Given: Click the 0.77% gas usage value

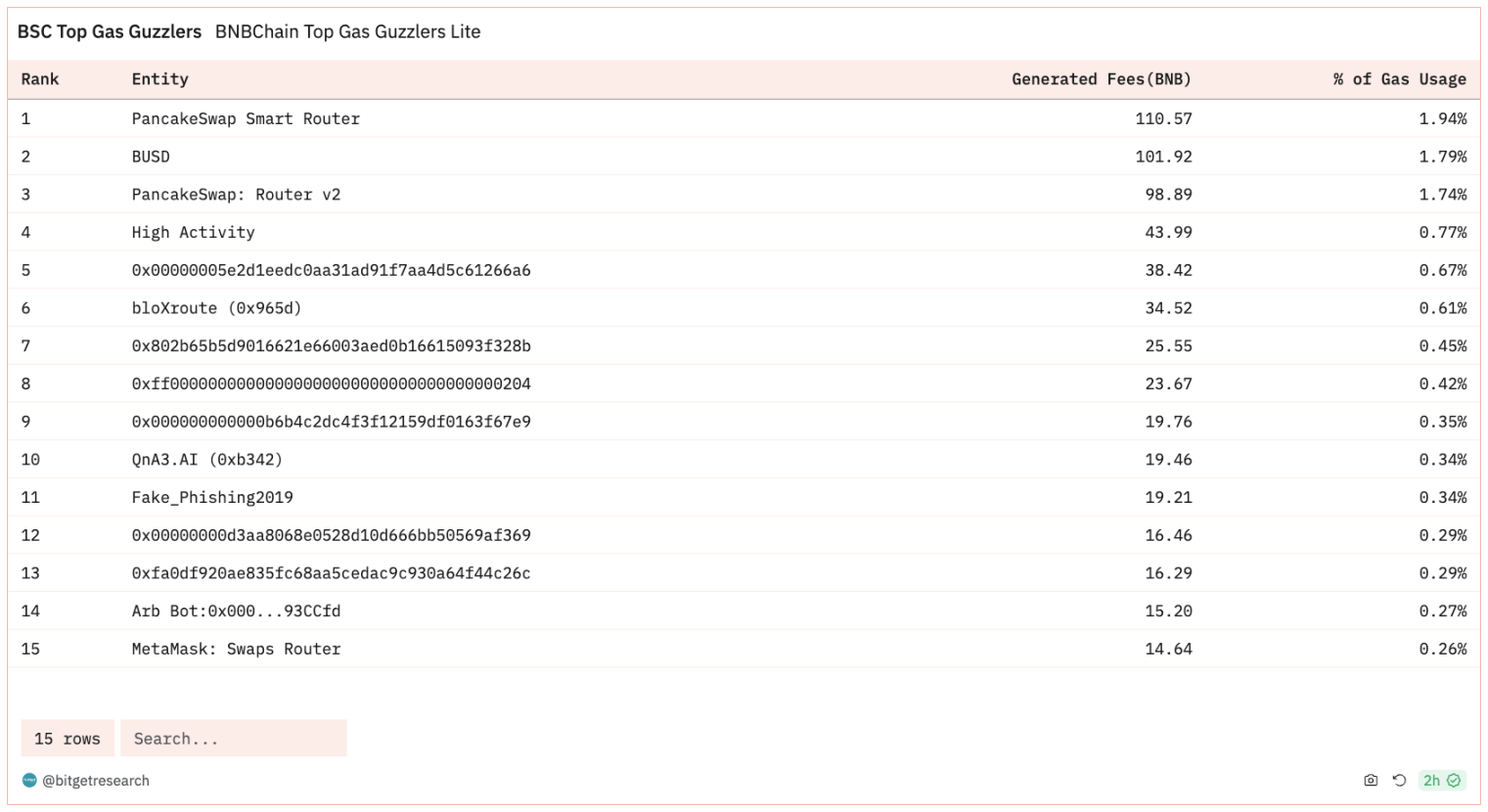Looking at the screenshot, I should pos(1443,232).
